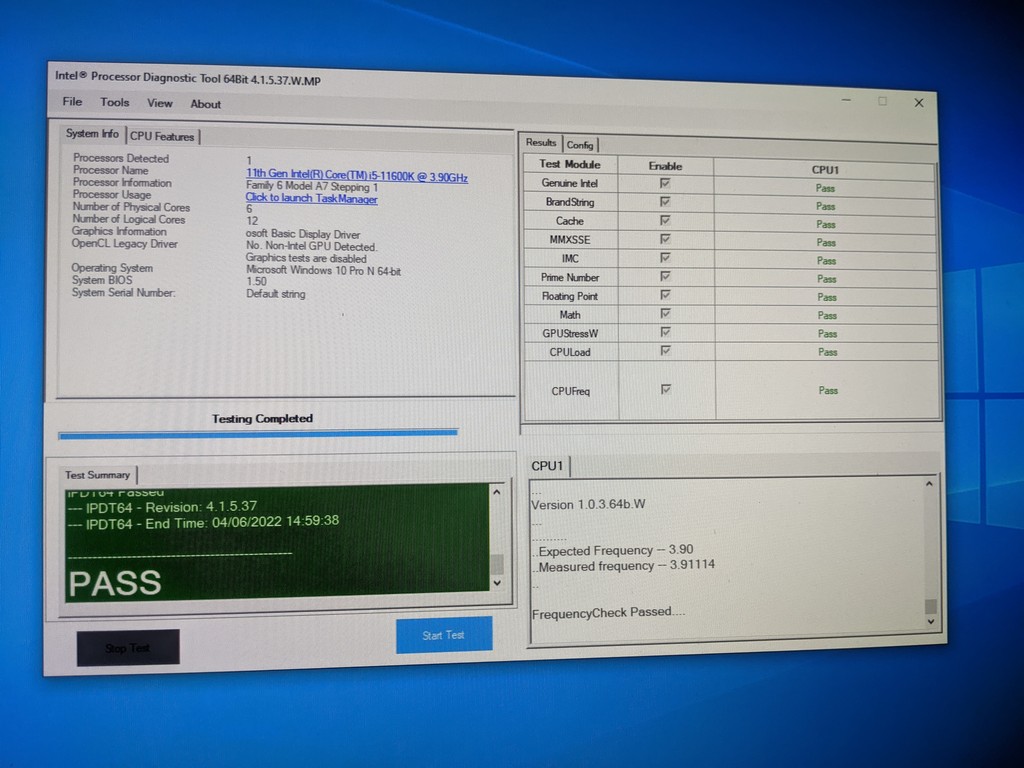Click the Family 6 Model A7 Stepping value
The width and height of the screenshot is (1024, 768).
pos(312,186)
